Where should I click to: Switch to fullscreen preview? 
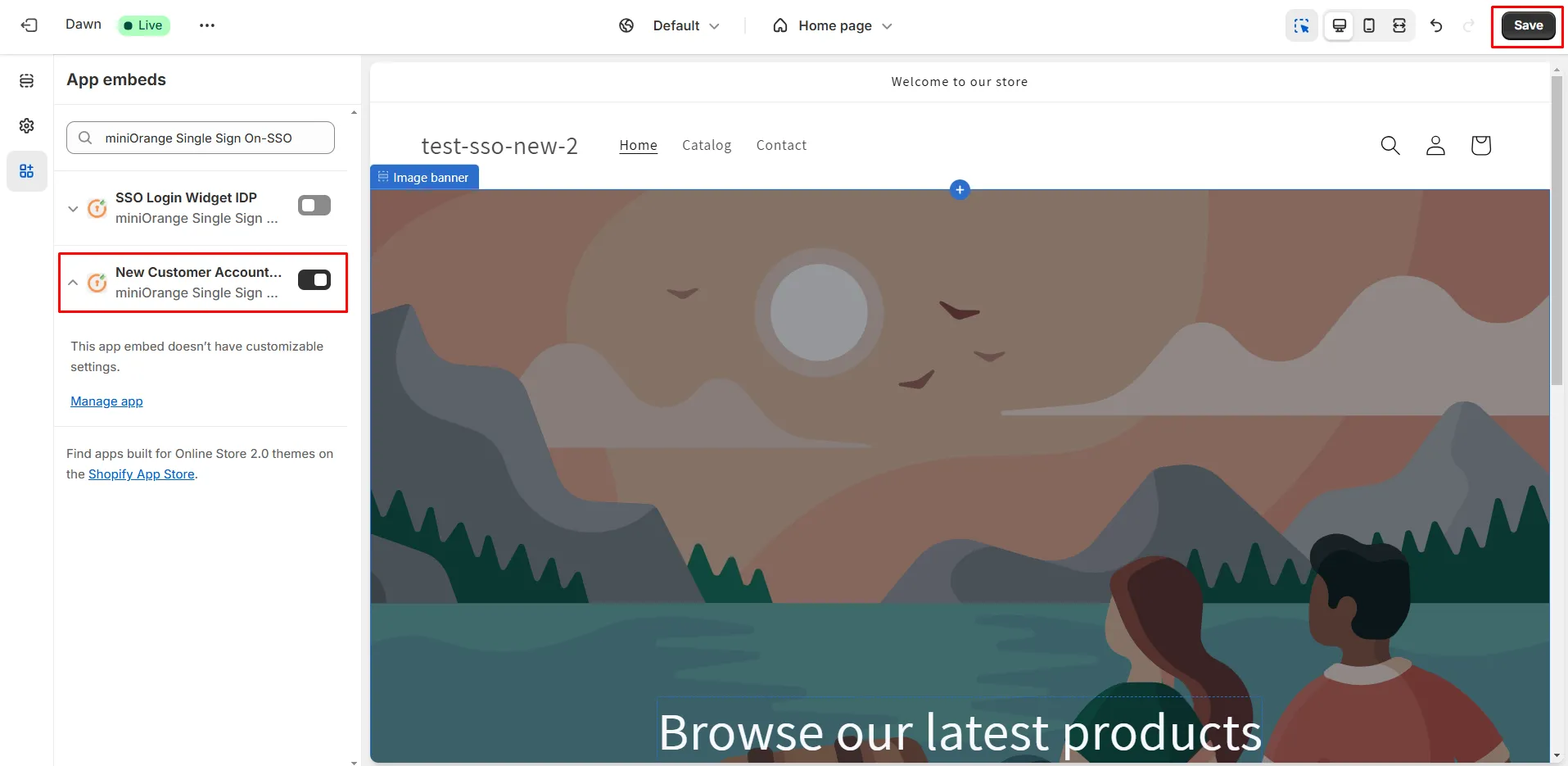pyautogui.click(x=1399, y=25)
